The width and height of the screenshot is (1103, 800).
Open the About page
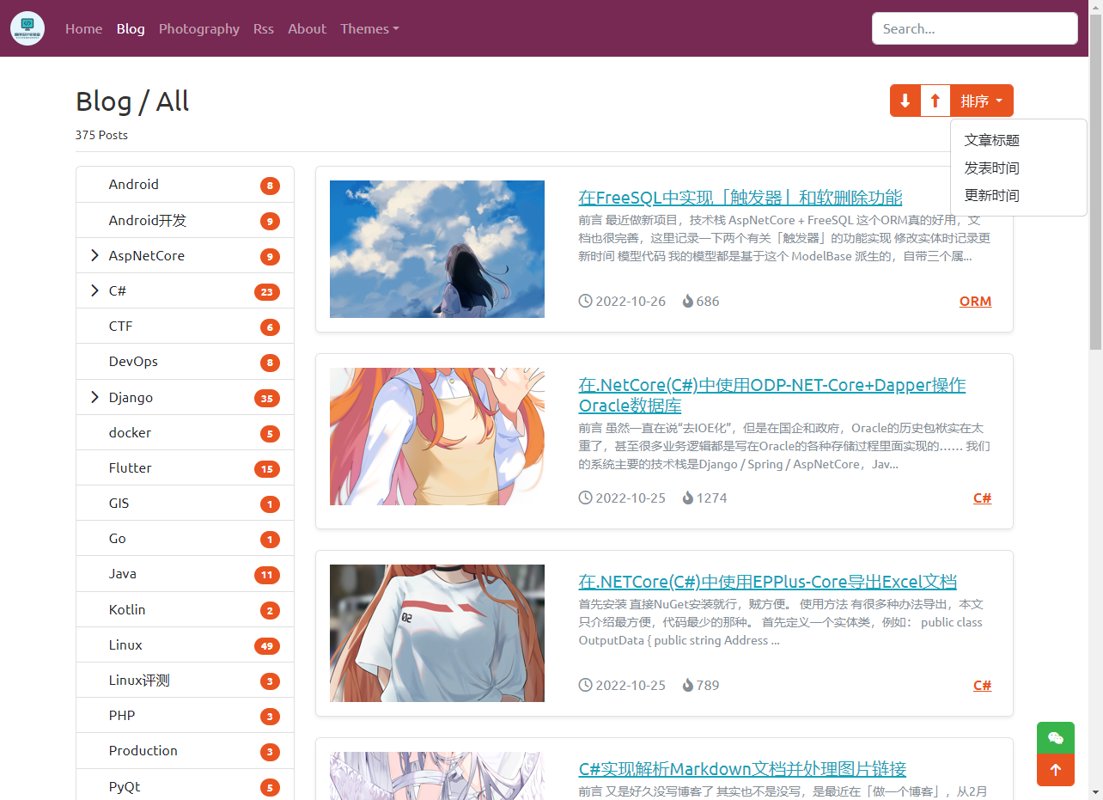point(307,29)
